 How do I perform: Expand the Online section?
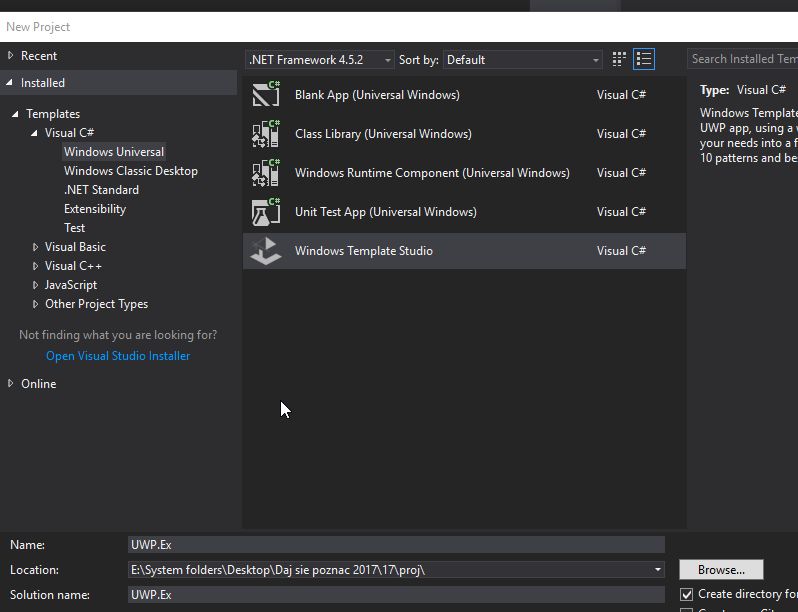(10, 384)
